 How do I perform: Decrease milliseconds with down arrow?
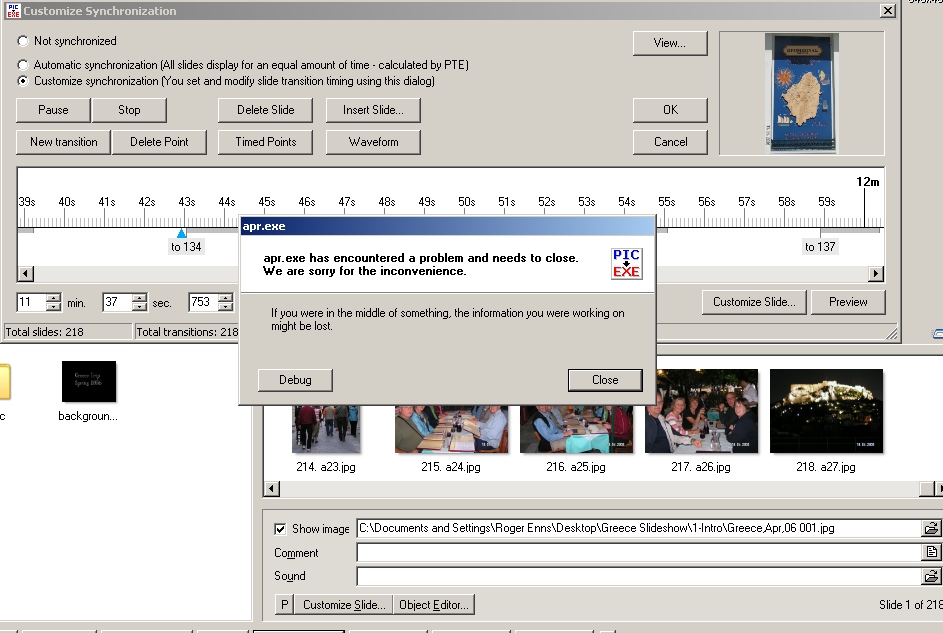[226, 307]
